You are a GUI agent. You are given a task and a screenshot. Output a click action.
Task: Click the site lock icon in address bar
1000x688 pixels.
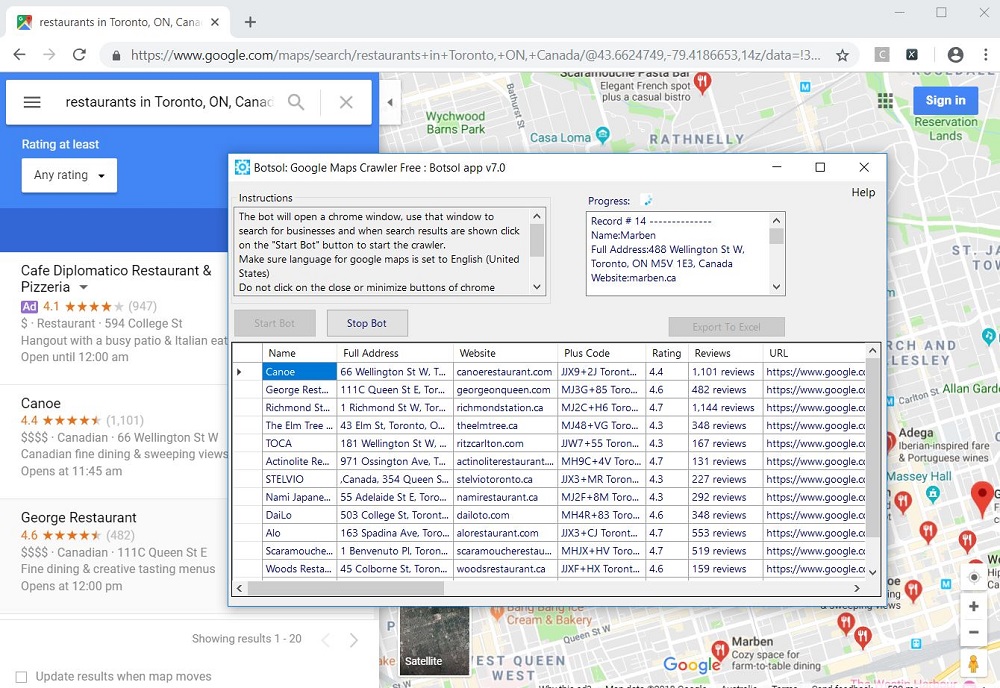click(116, 55)
